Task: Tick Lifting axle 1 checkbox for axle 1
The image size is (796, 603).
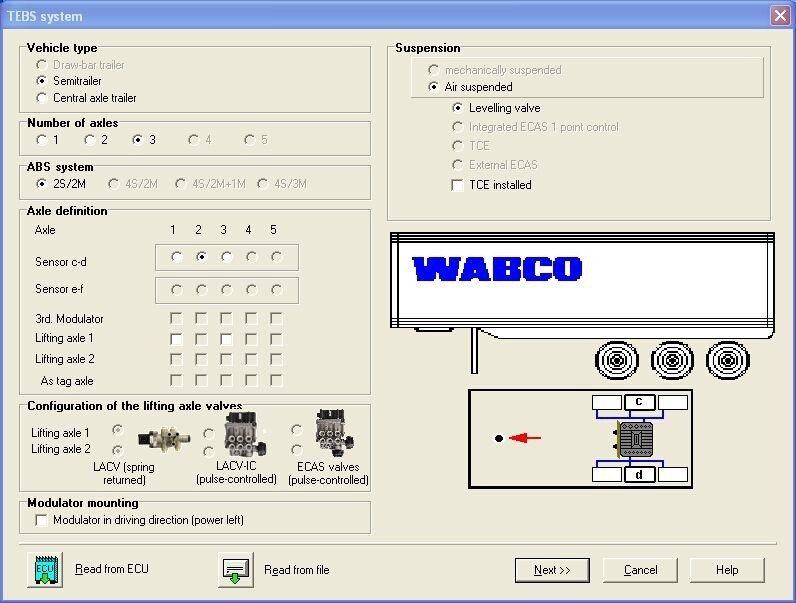Action: point(176,339)
